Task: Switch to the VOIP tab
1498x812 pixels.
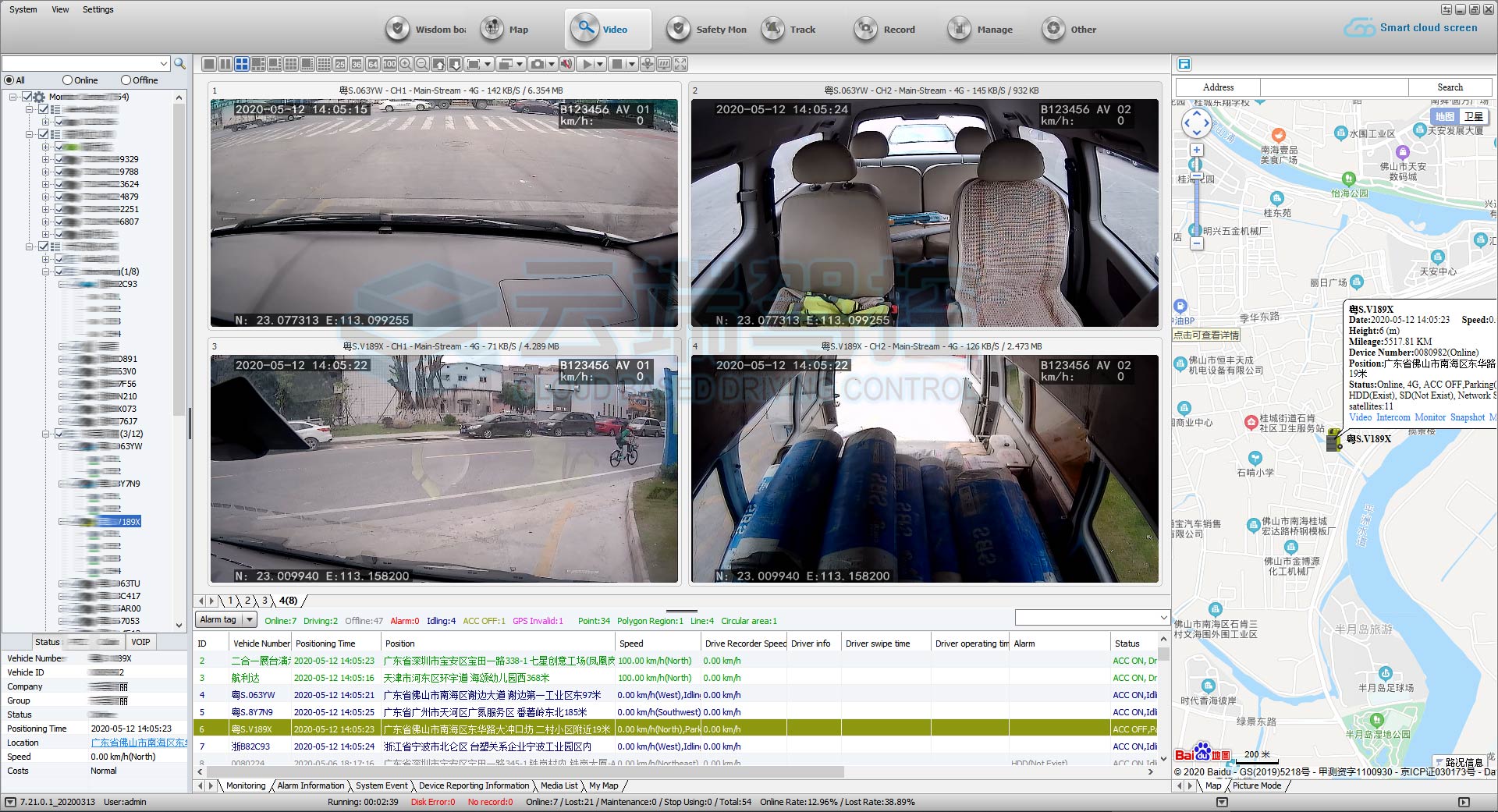Action: click(x=140, y=642)
